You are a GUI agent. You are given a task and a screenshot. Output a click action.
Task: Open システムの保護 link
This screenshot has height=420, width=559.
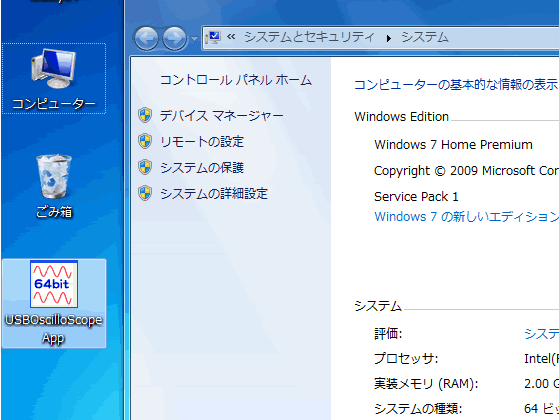coord(202,168)
